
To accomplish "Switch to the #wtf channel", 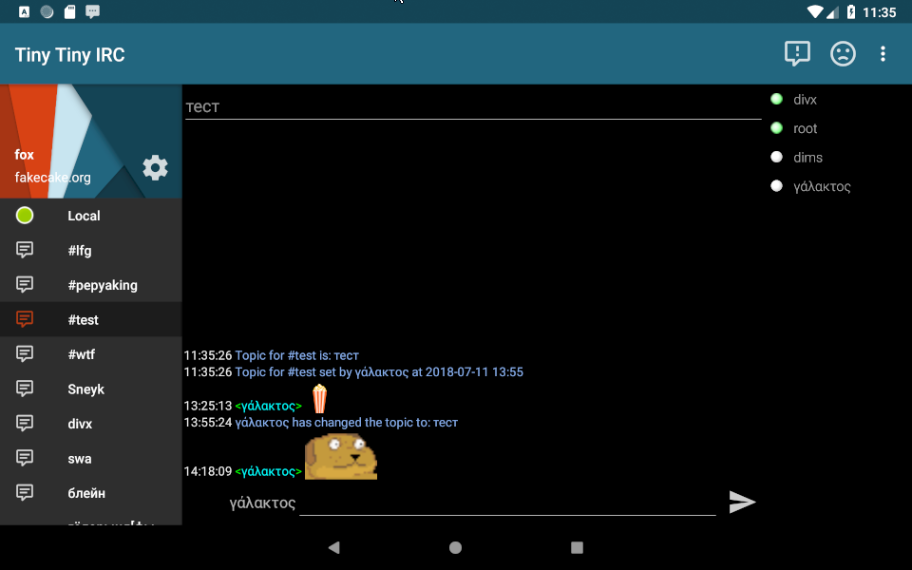I will point(91,354).
